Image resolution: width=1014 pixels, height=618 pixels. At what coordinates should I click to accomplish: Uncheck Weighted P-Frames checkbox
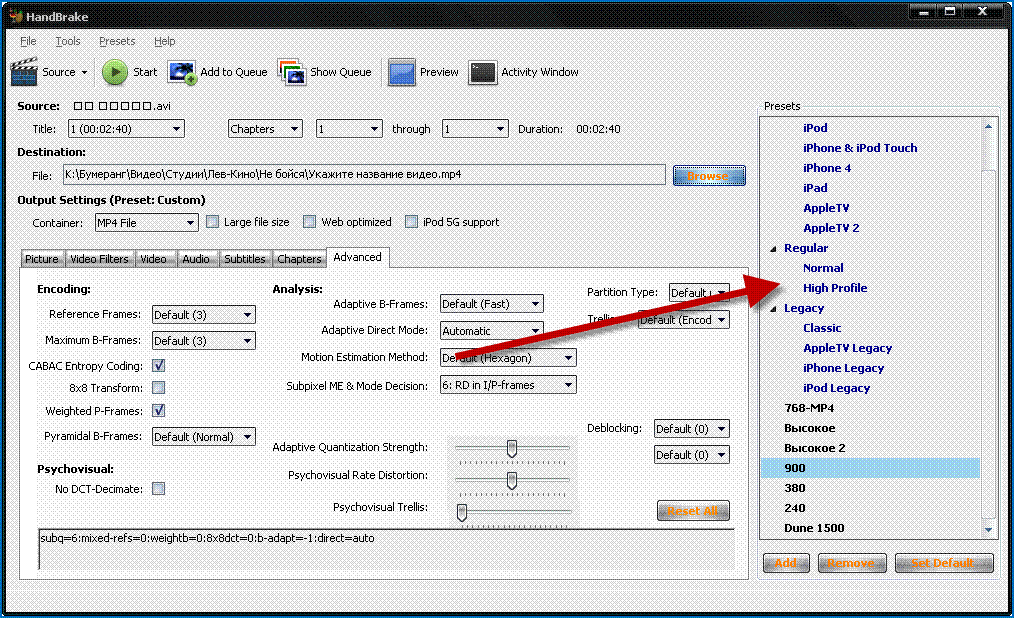pos(158,410)
